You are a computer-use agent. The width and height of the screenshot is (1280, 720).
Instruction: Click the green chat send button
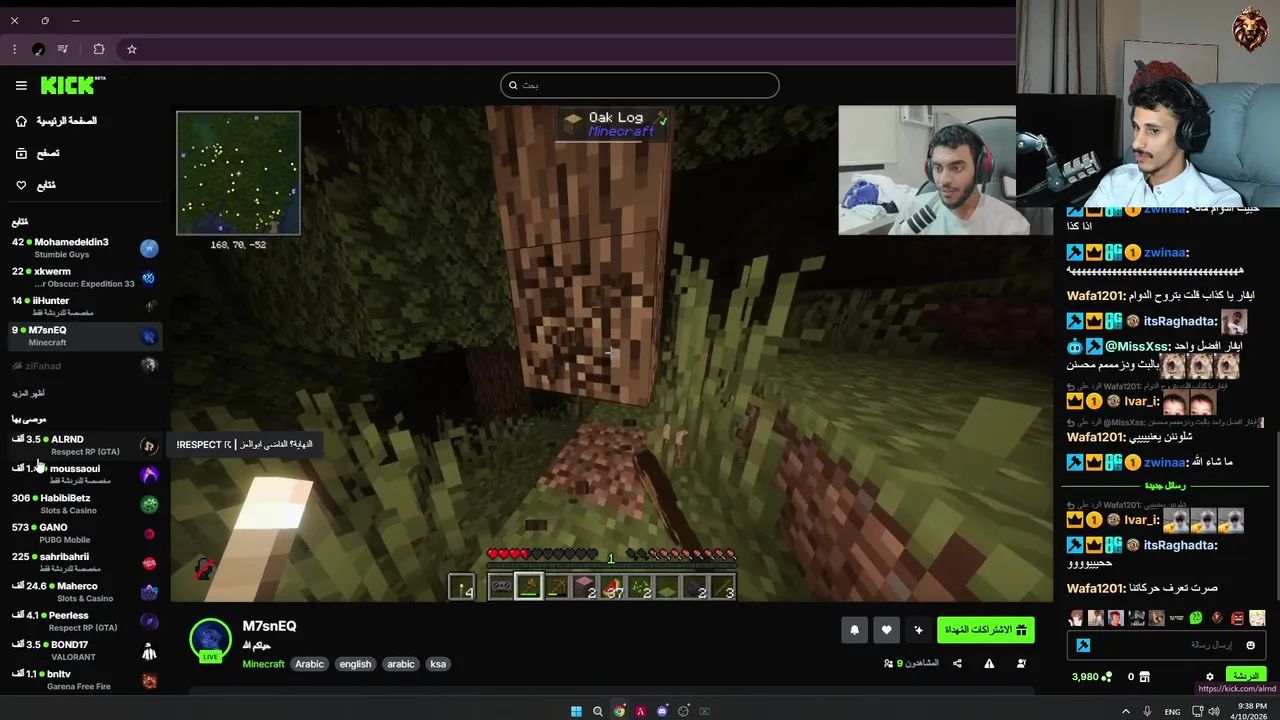1245,676
